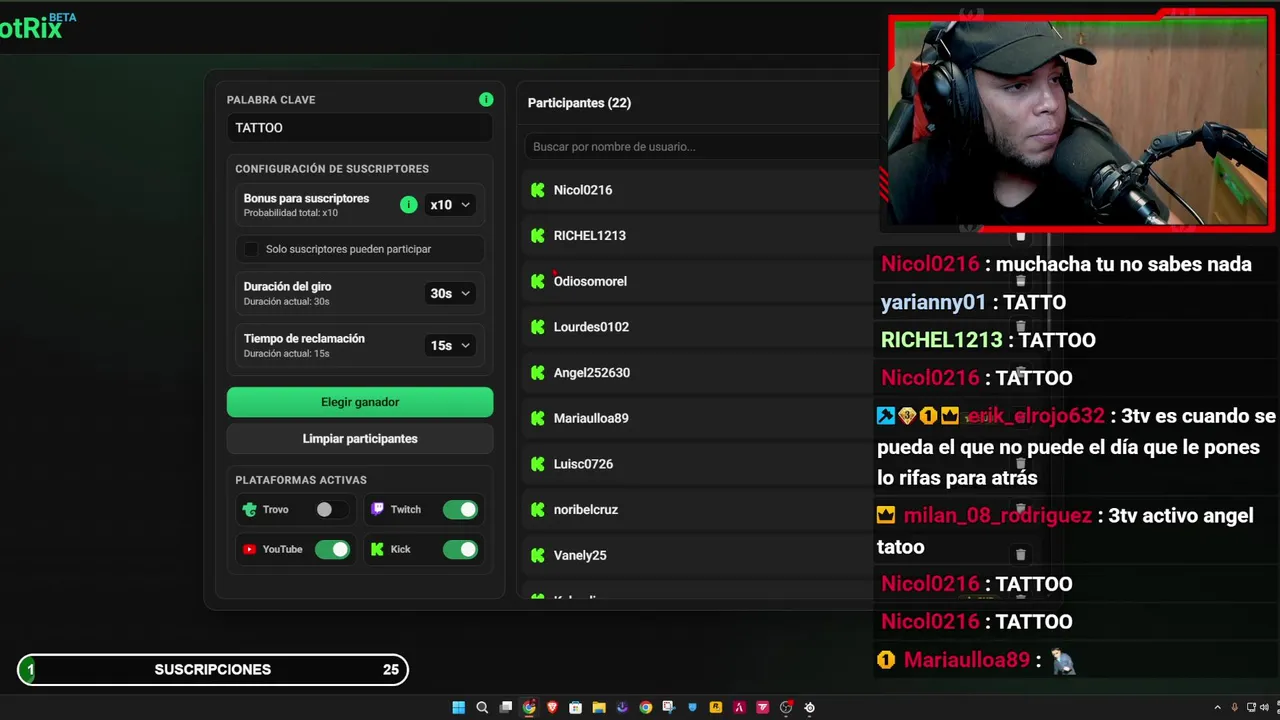Image resolution: width=1280 pixels, height=720 pixels.
Task: Open Brave browser from the taskbar
Action: pyautogui.click(x=552, y=707)
